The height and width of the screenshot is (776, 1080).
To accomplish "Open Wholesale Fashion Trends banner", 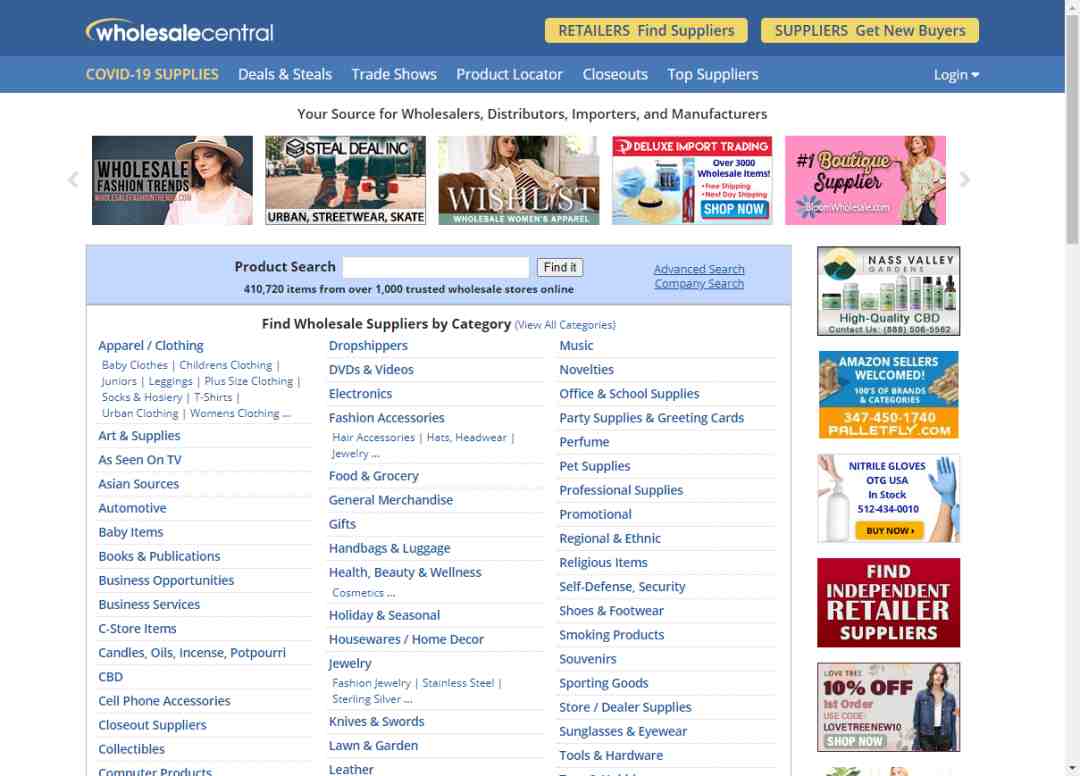I will click(x=172, y=180).
